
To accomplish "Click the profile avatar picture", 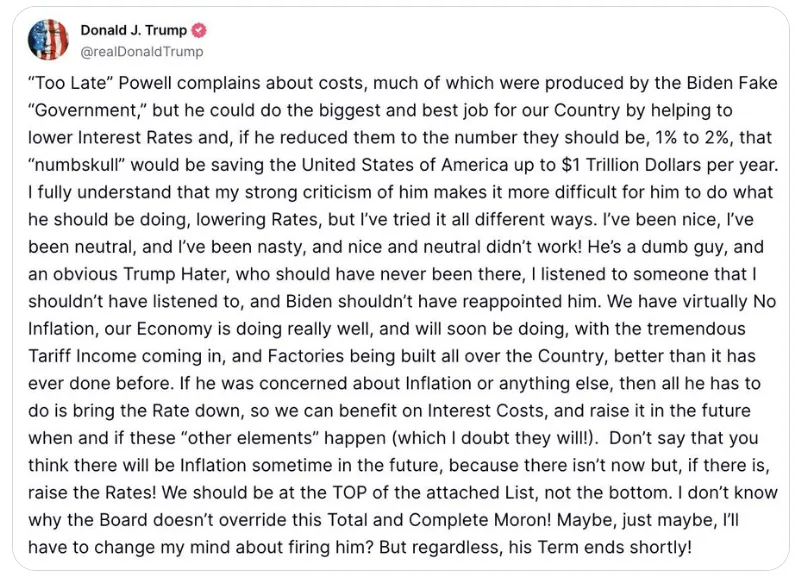I will pyautogui.click(x=48, y=40).
